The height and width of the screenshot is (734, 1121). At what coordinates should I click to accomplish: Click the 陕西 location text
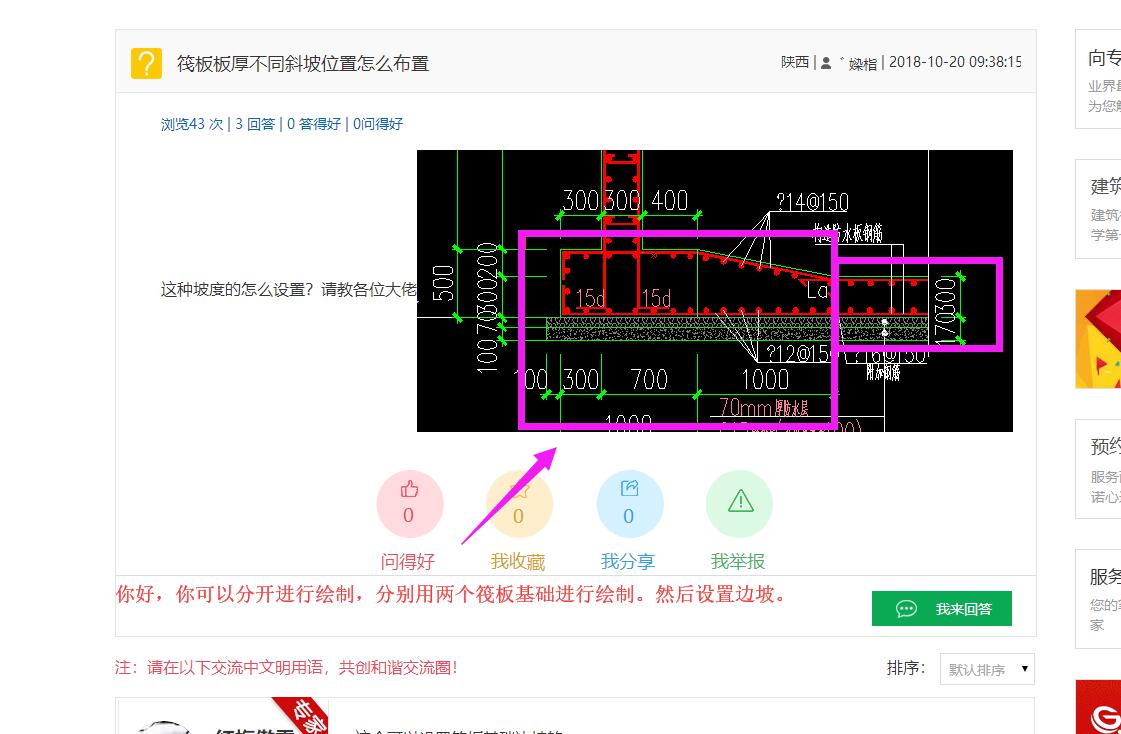coord(795,63)
